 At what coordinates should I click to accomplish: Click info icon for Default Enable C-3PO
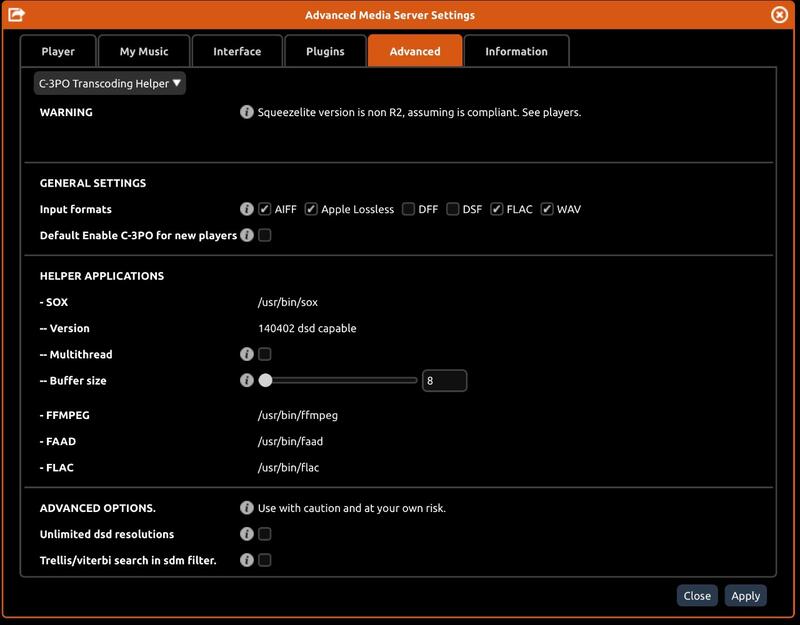[x=247, y=236]
